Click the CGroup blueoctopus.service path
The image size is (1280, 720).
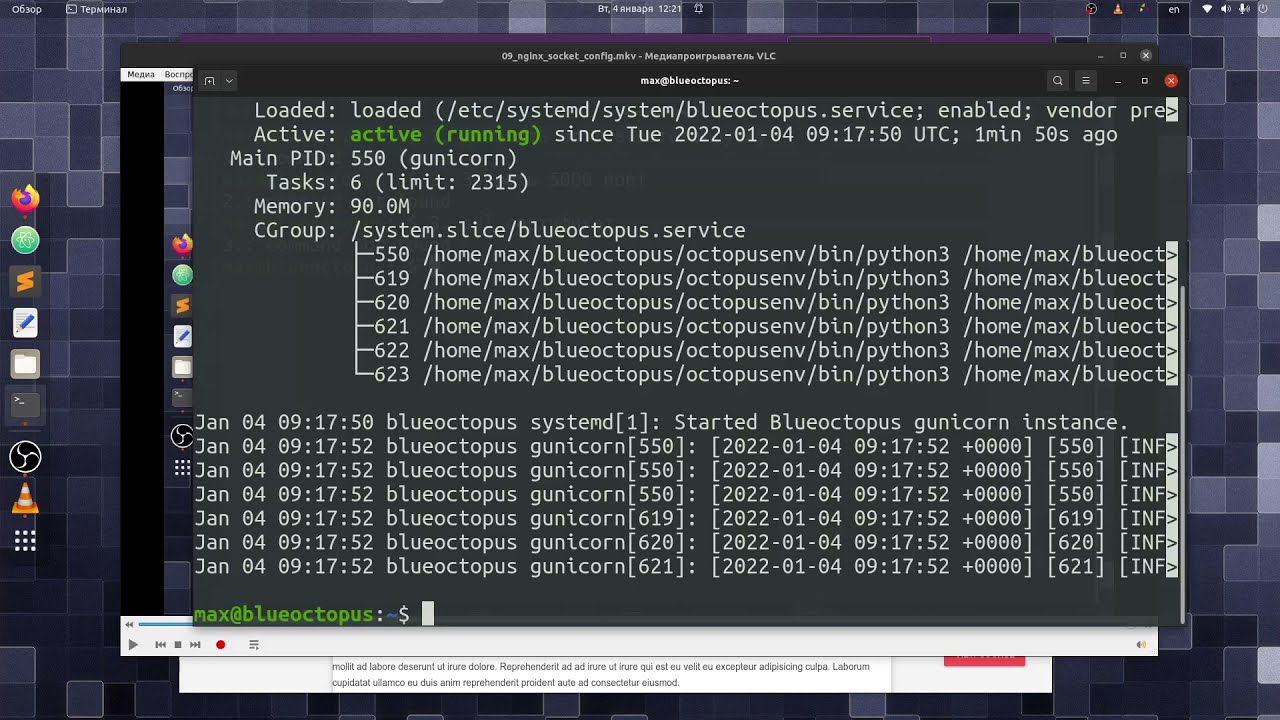pos(547,230)
